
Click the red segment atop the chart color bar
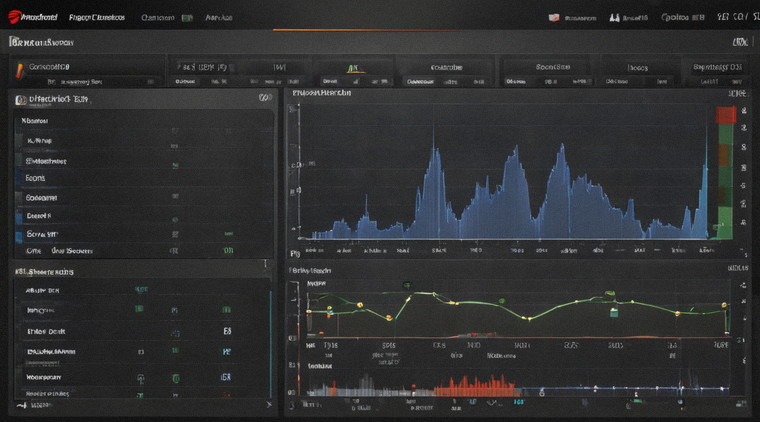(x=726, y=115)
